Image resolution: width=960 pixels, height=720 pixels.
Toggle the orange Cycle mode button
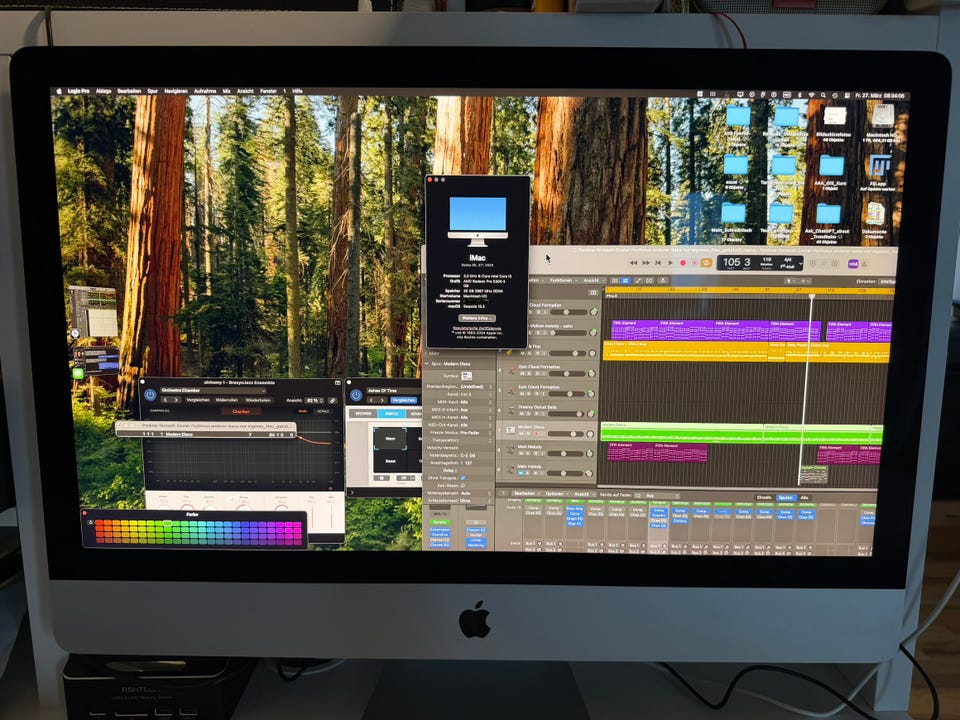tap(706, 263)
